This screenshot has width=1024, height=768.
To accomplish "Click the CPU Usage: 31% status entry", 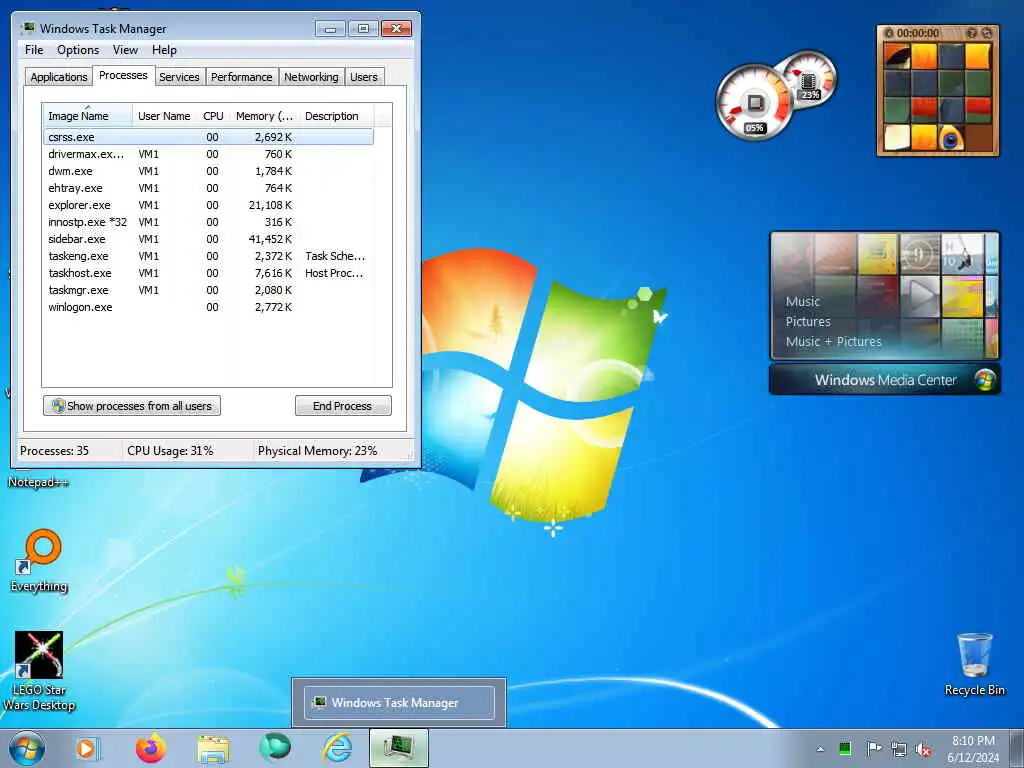I will [x=170, y=451].
